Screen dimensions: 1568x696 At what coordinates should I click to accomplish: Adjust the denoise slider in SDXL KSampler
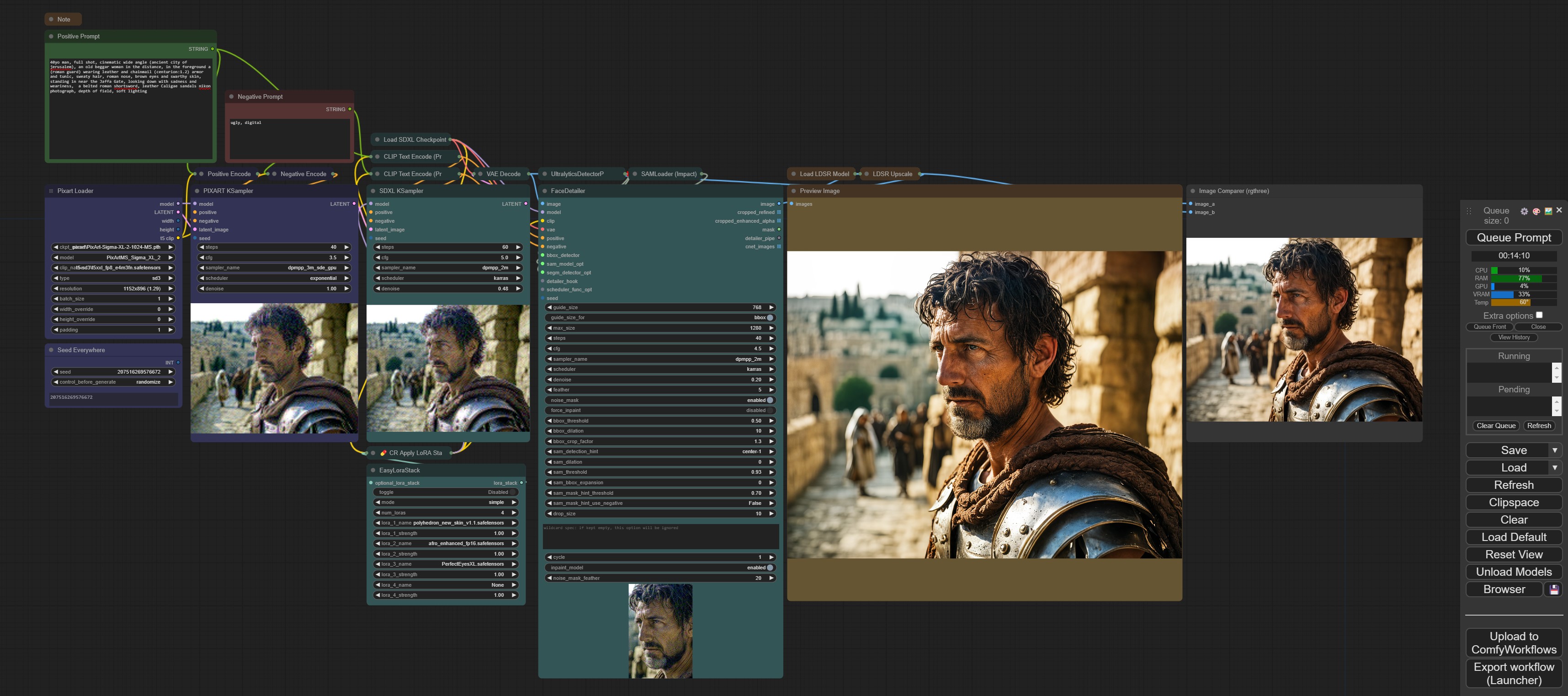click(448, 288)
